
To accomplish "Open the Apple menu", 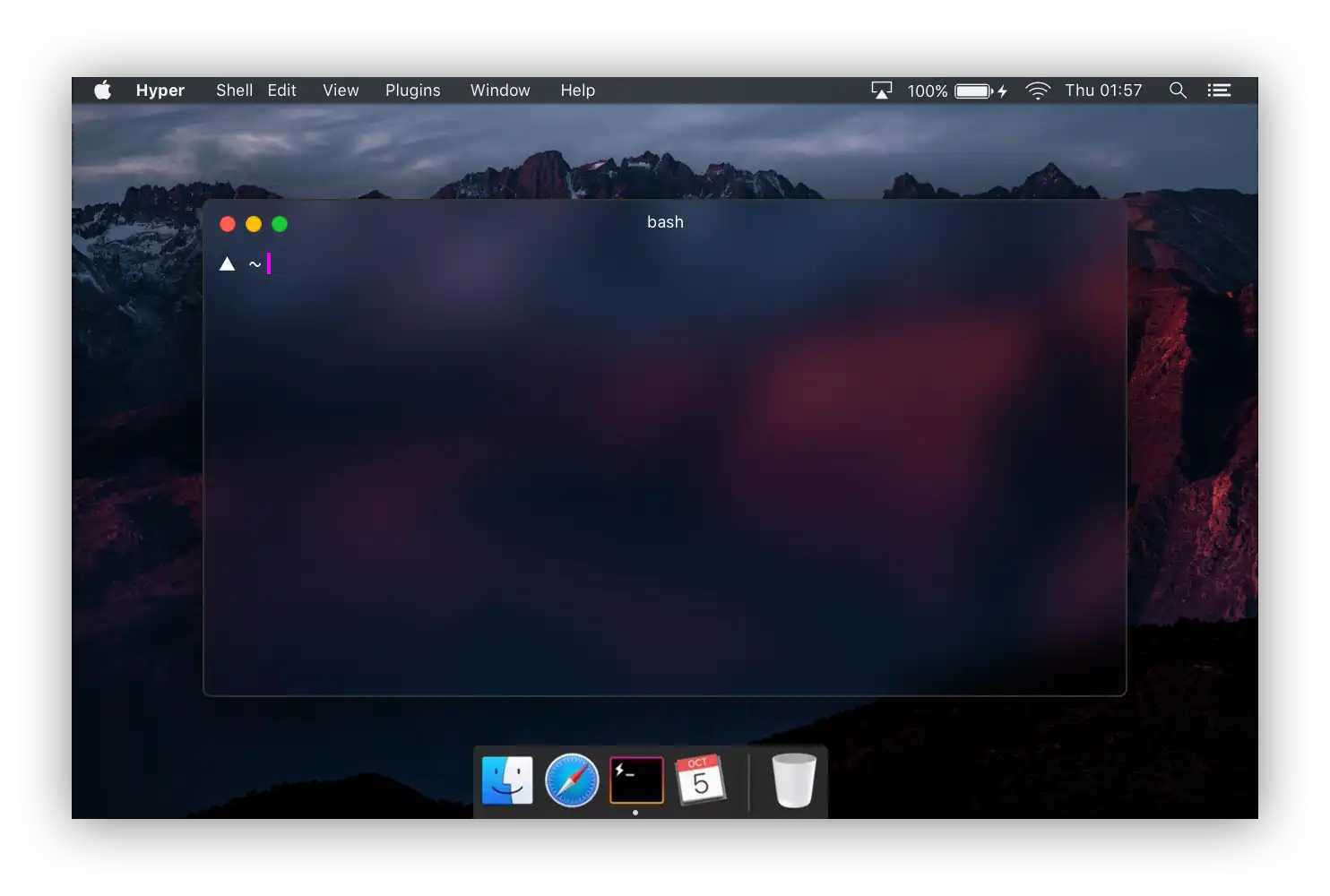I will coord(103,90).
